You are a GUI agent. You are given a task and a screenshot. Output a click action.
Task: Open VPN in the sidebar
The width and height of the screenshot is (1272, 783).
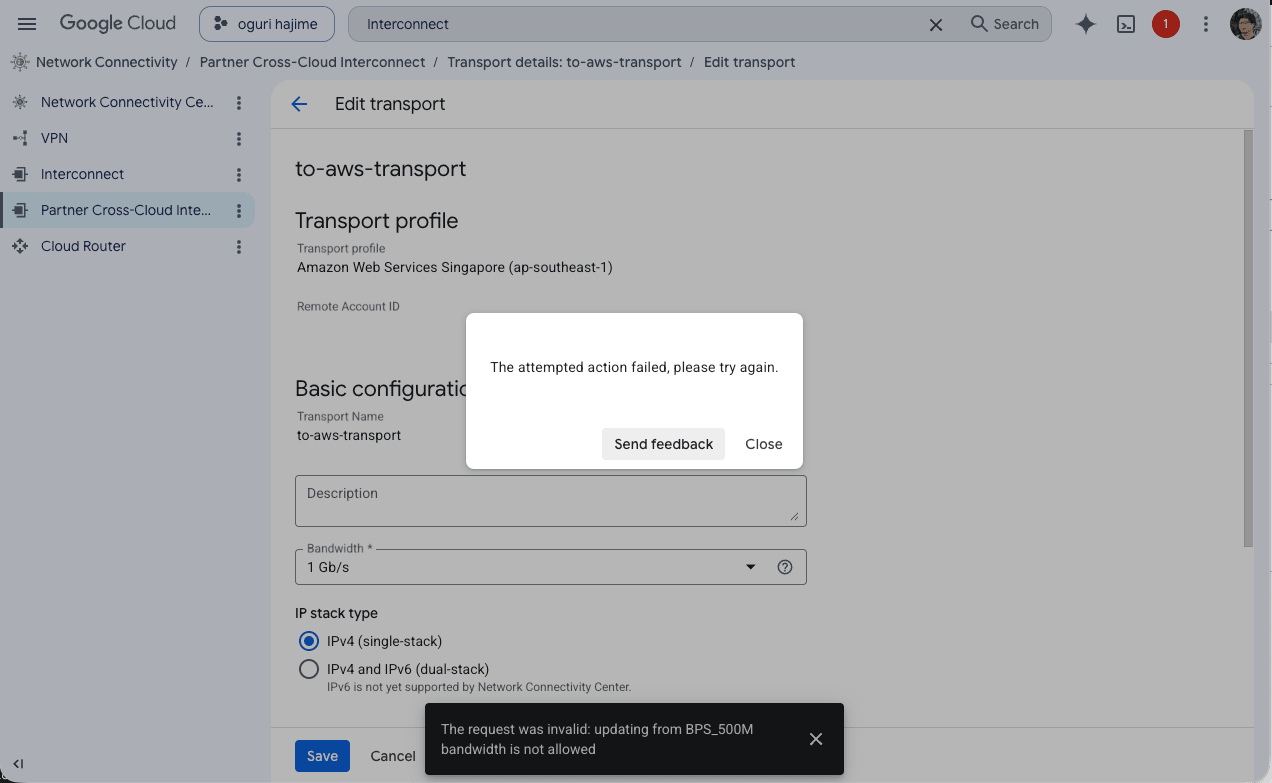(127, 138)
